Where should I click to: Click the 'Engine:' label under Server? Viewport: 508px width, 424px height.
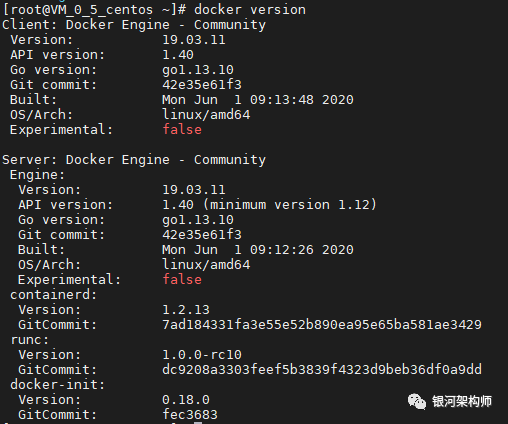37,175
